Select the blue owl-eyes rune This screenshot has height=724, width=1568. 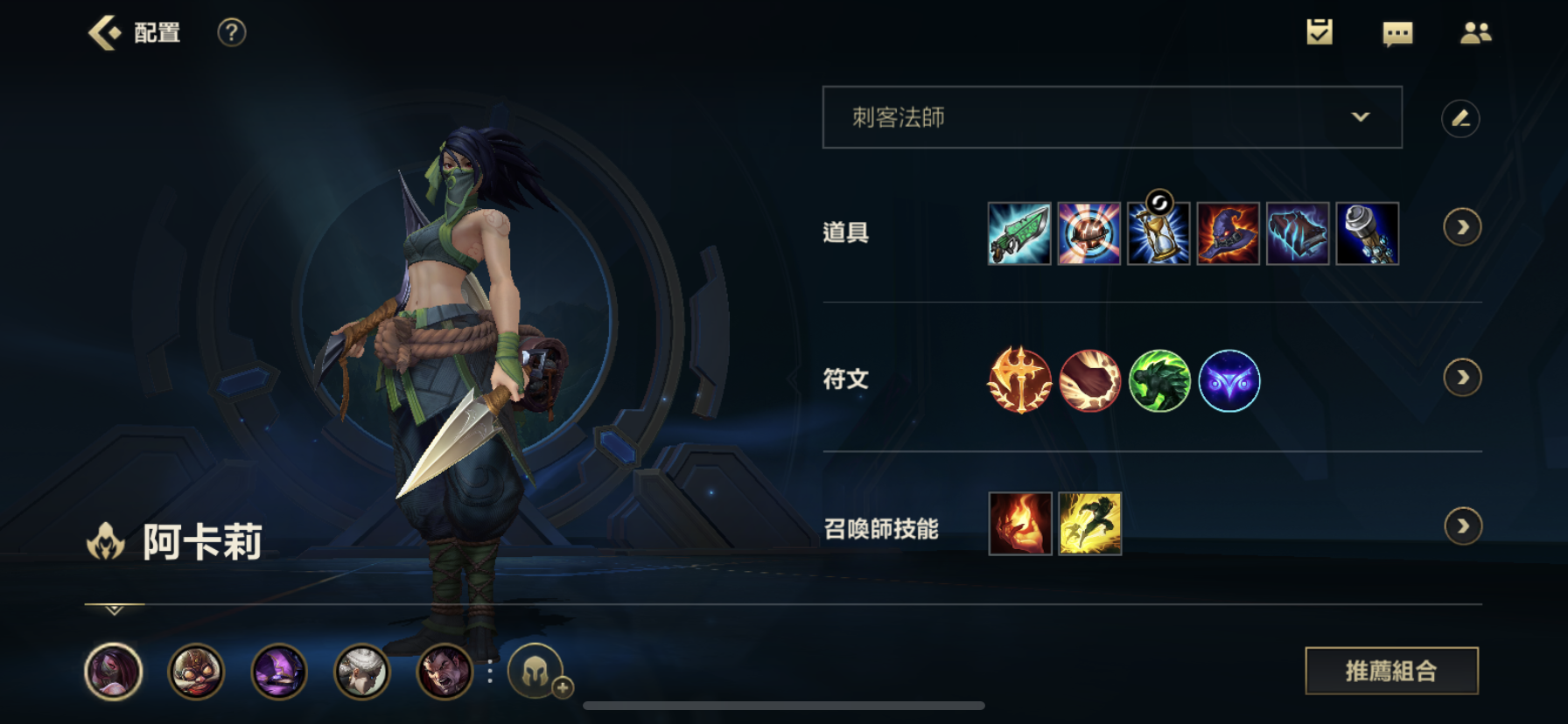[x=1229, y=381]
